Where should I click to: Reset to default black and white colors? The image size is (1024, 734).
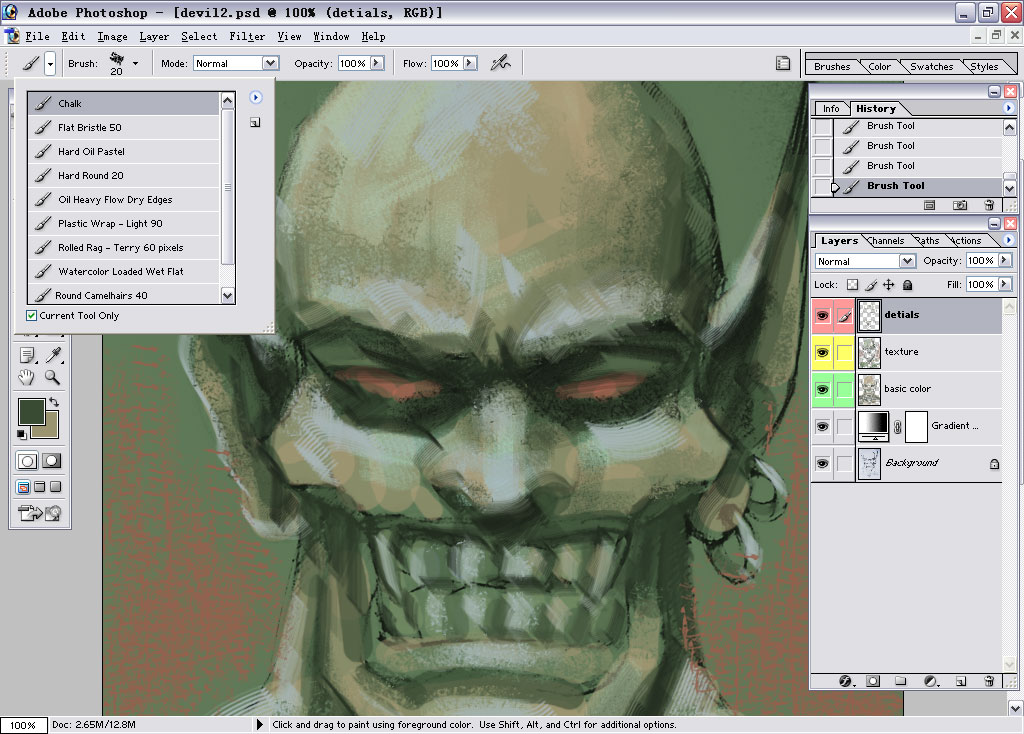click(x=22, y=434)
